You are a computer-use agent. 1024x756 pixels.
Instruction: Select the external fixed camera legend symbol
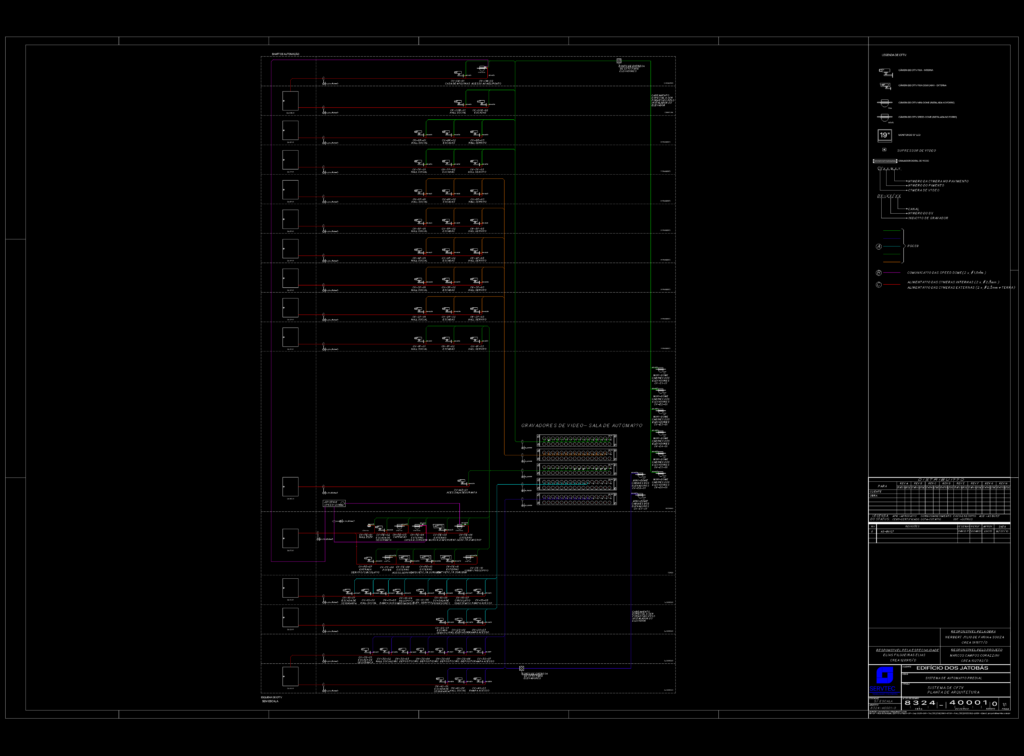pos(886,86)
